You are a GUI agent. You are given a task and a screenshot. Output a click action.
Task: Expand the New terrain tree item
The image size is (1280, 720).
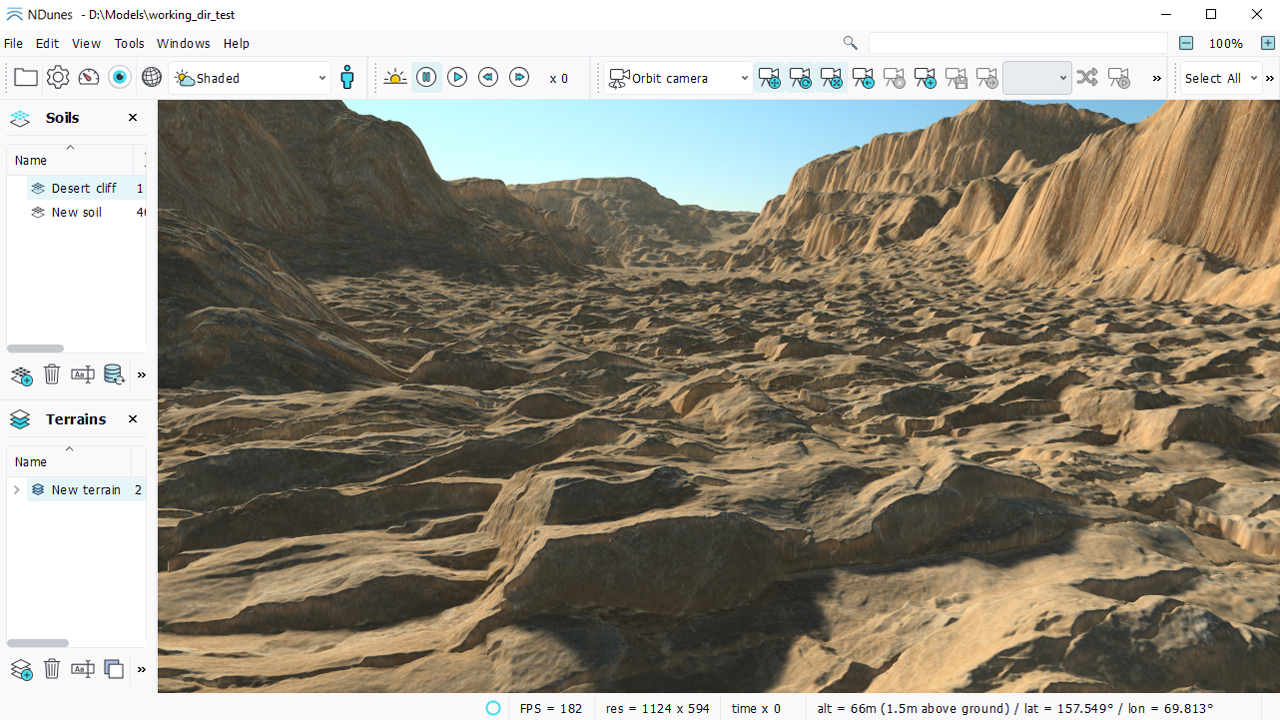pyautogui.click(x=16, y=490)
